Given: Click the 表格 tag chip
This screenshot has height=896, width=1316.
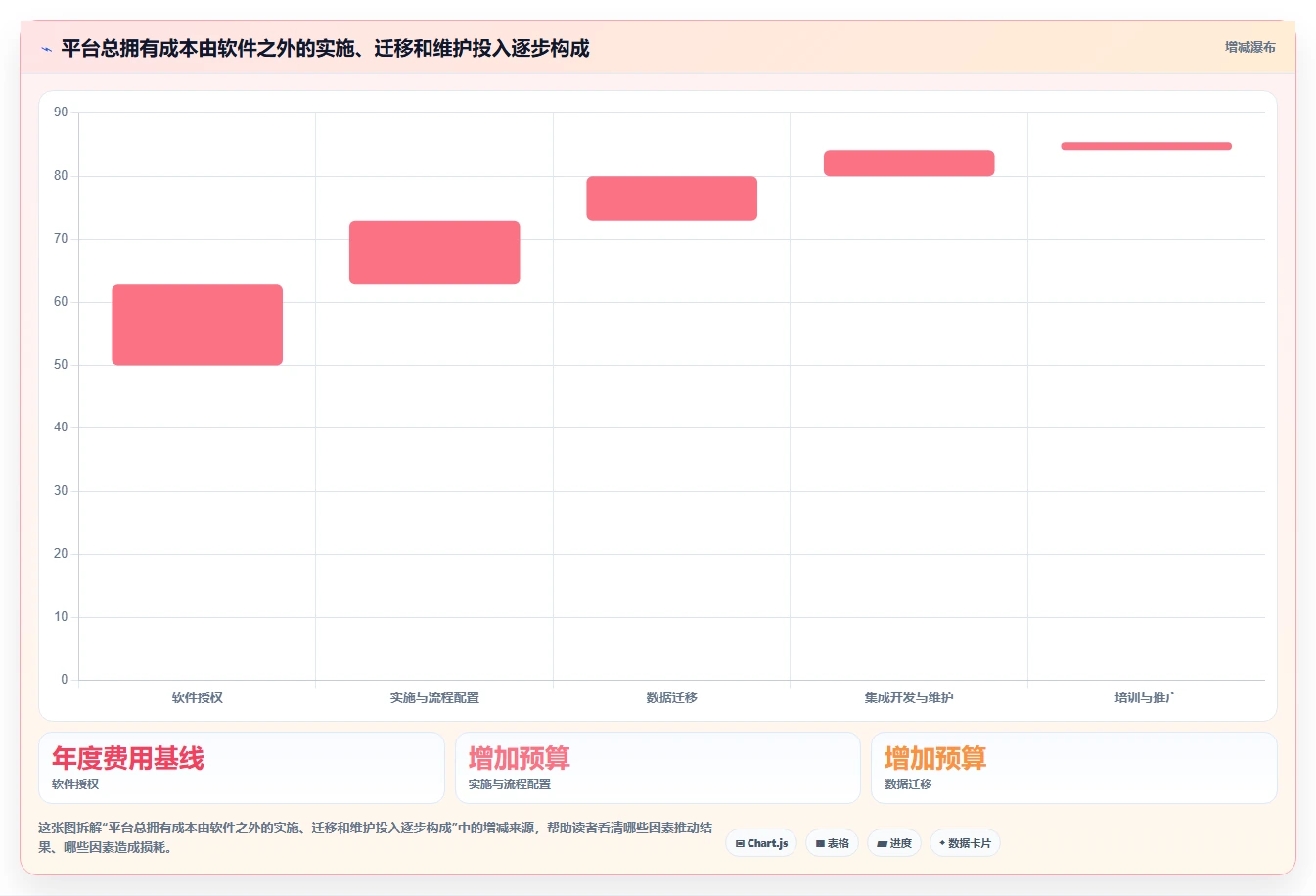Looking at the screenshot, I should click(832, 843).
